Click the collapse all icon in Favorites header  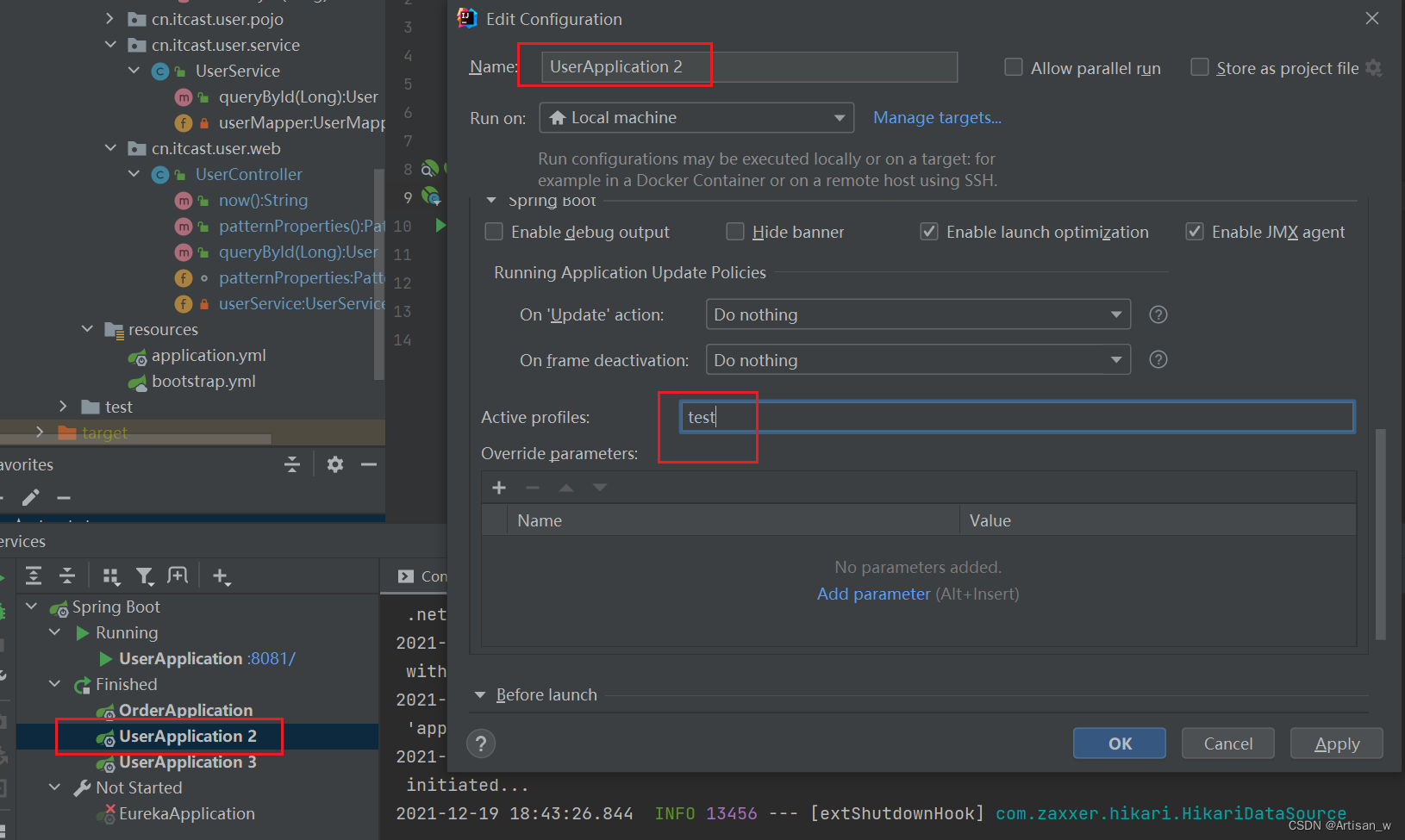click(292, 464)
